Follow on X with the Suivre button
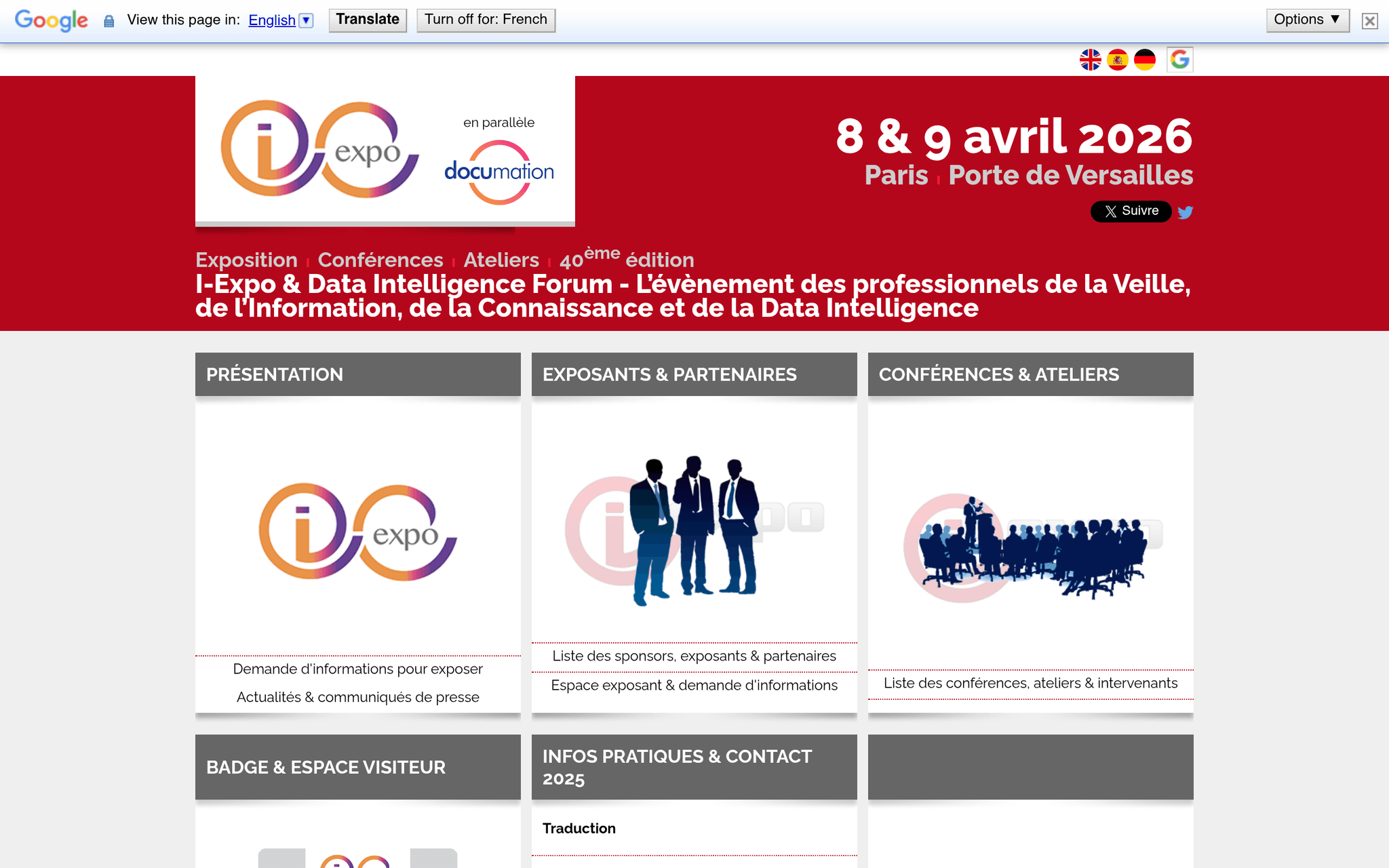Viewport: 1389px width, 868px height. pyautogui.click(x=1131, y=211)
